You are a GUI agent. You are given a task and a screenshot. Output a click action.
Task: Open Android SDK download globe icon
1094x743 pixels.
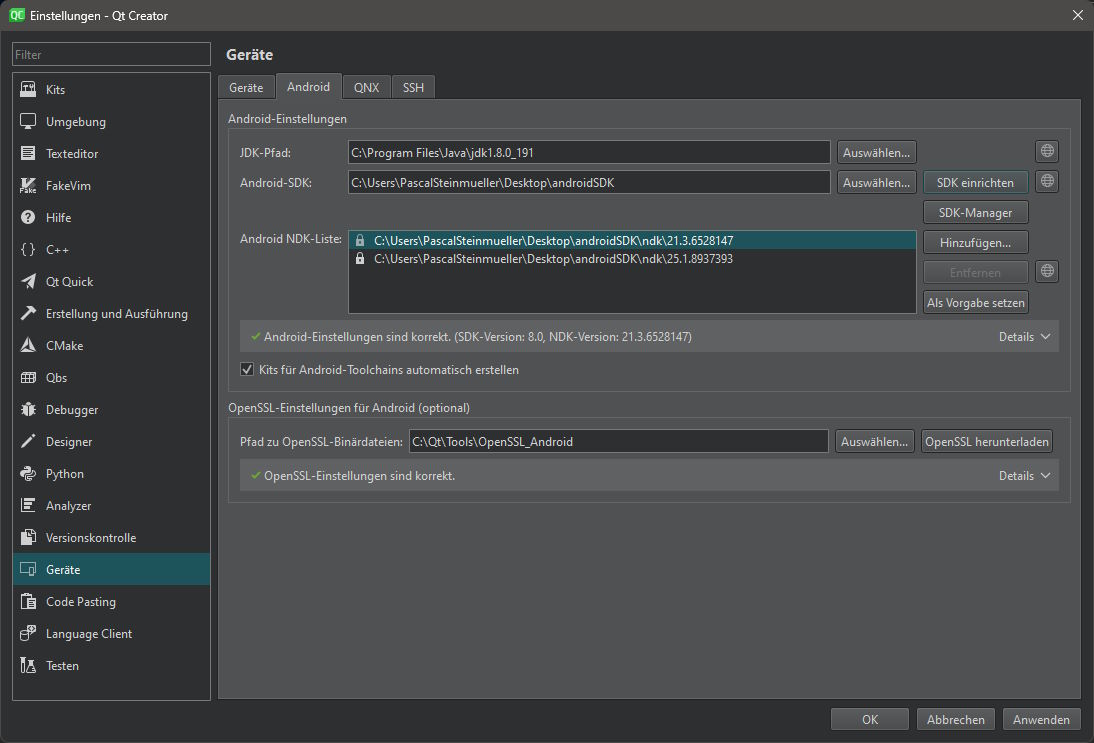coord(1047,181)
